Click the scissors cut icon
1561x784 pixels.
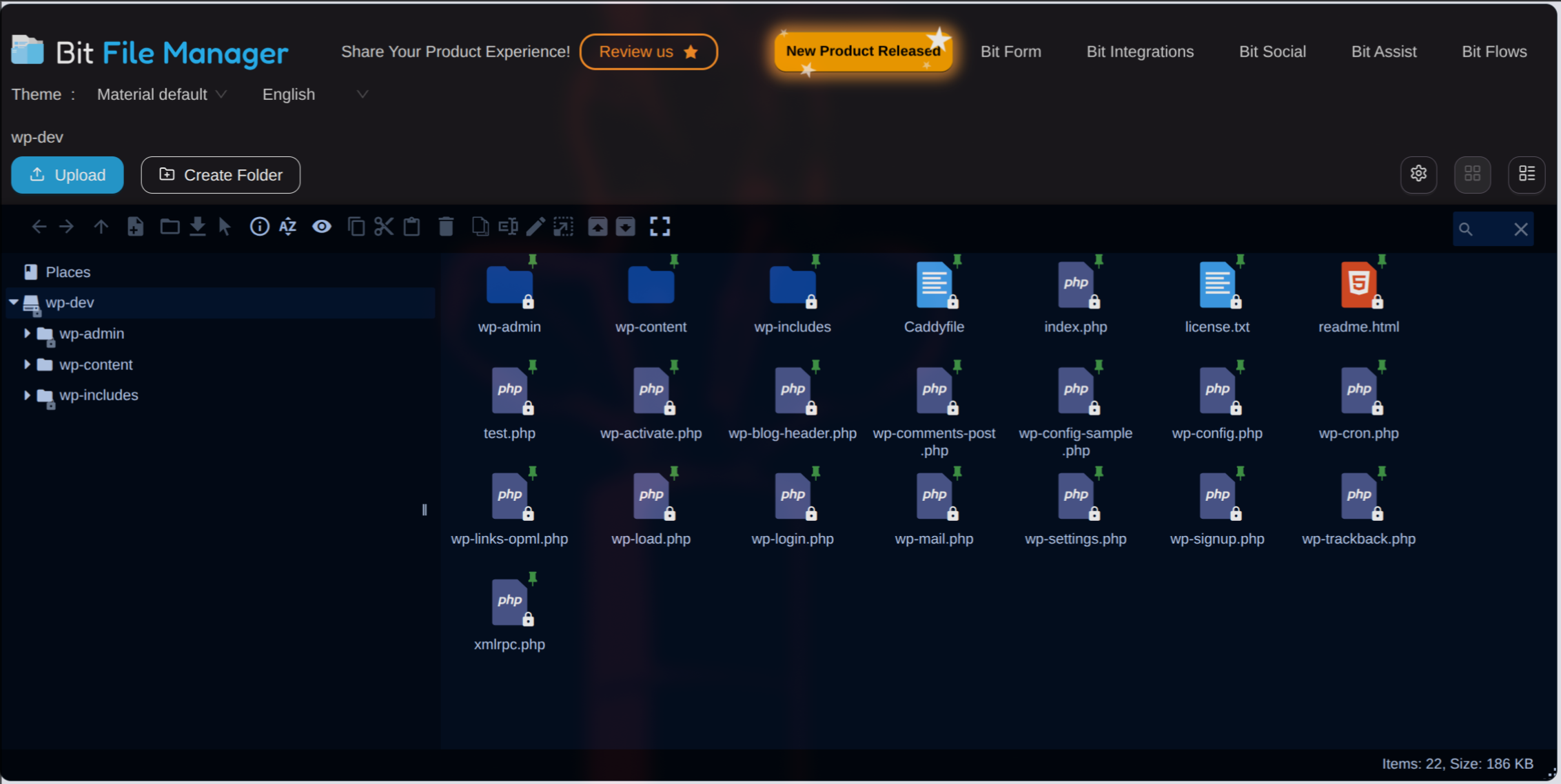[x=384, y=227]
